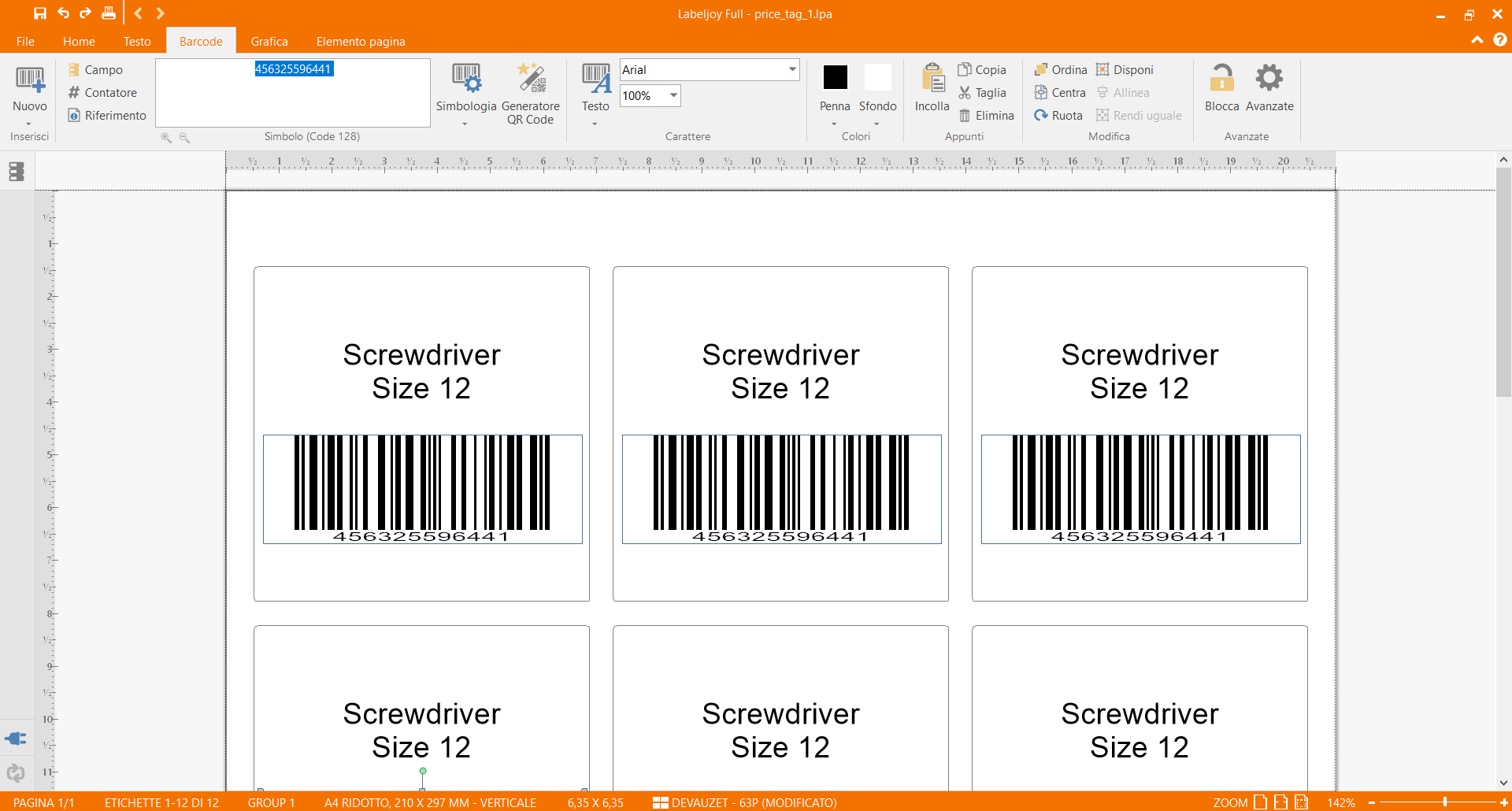Rotate the element with Ruota
Image resolution: width=1512 pixels, height=811 pixels.
point(1058,116)
